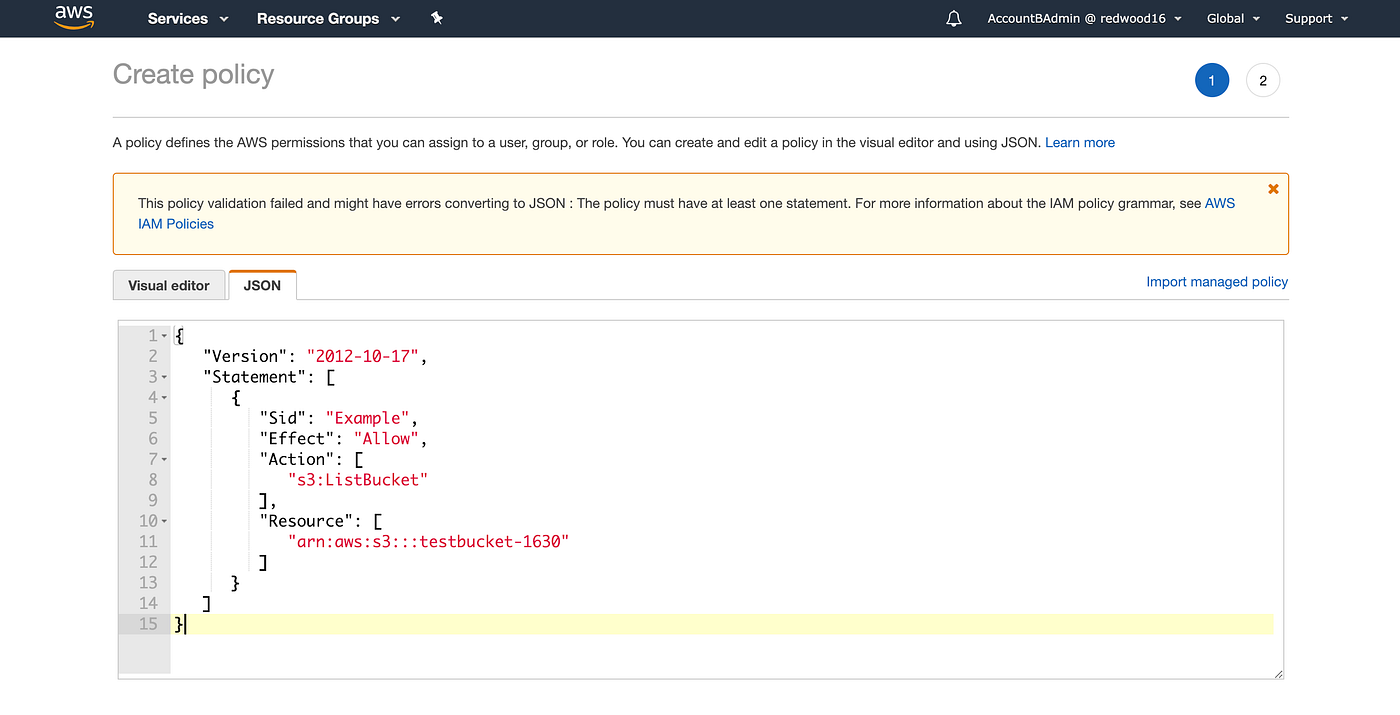
Task: Collapse the Statement array fold arrow
Action: click(164, 378)
